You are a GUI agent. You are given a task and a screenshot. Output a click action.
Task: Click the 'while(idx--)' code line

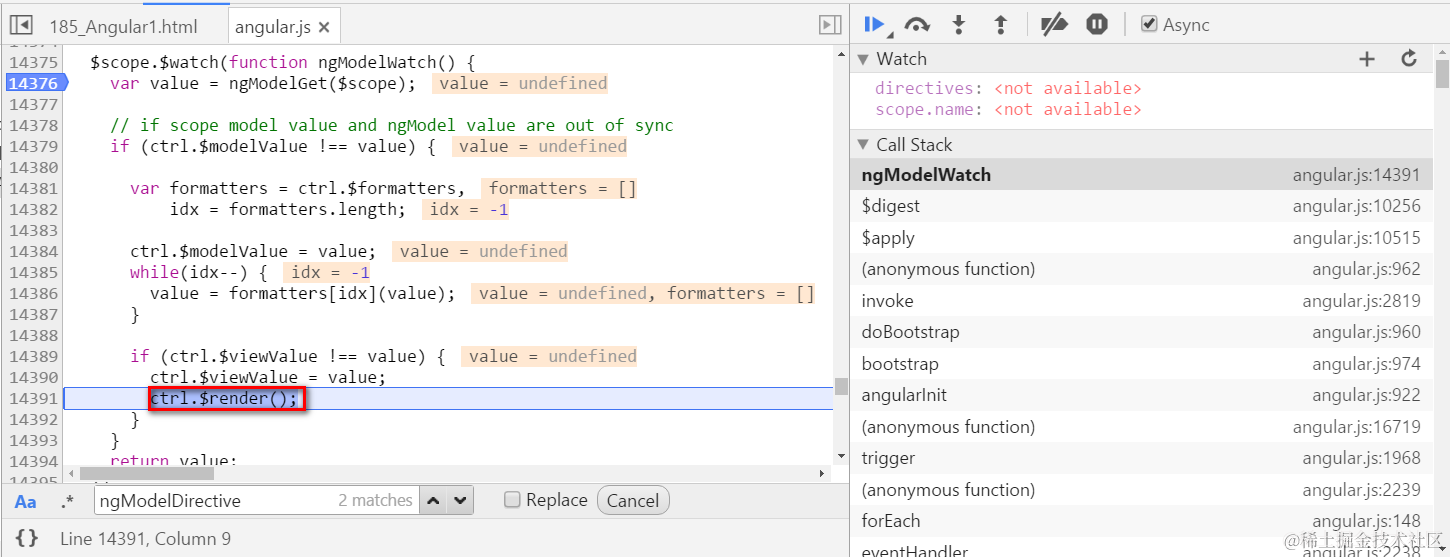click(x=200, y=272)
